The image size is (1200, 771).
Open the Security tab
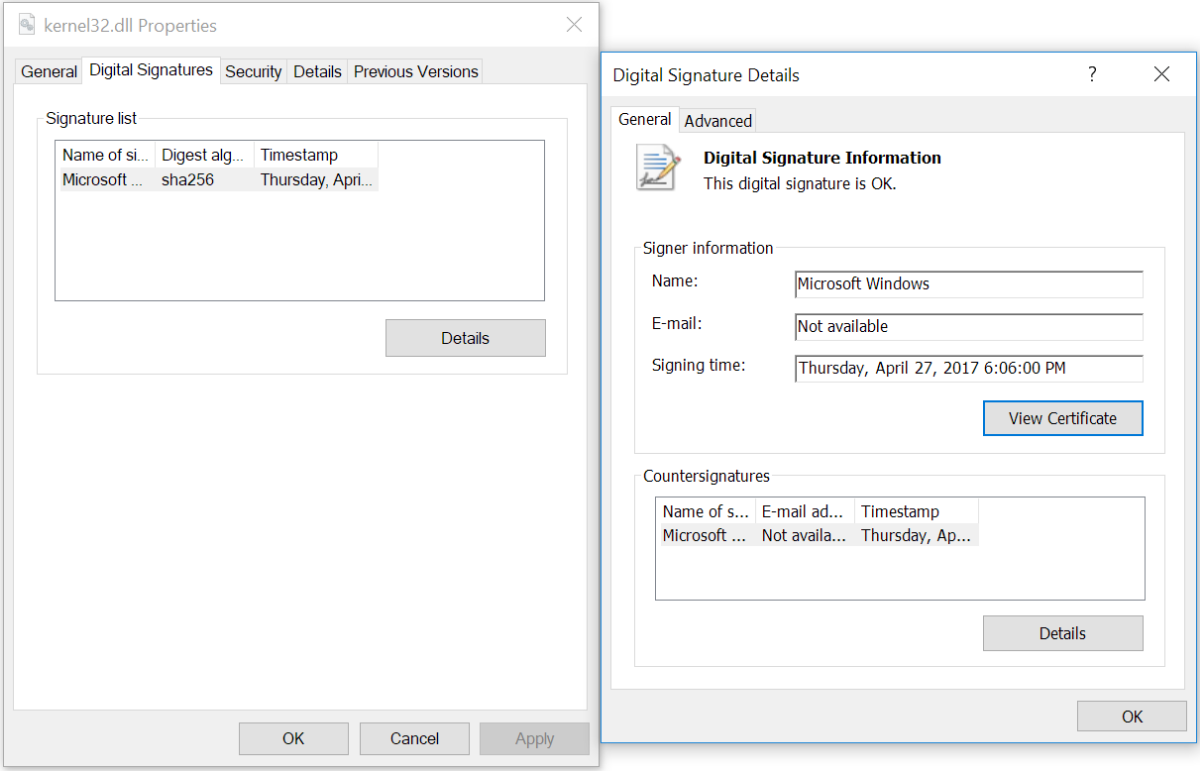pyautogui.click(x=253, y=71)
